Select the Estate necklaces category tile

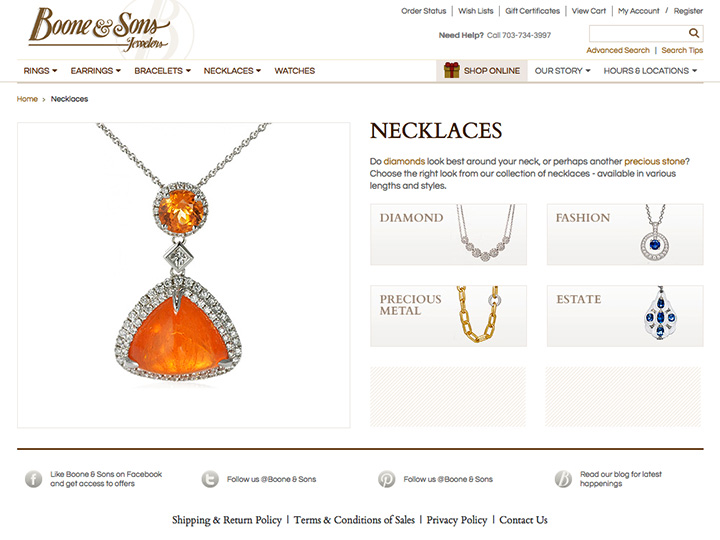point(625,316)
